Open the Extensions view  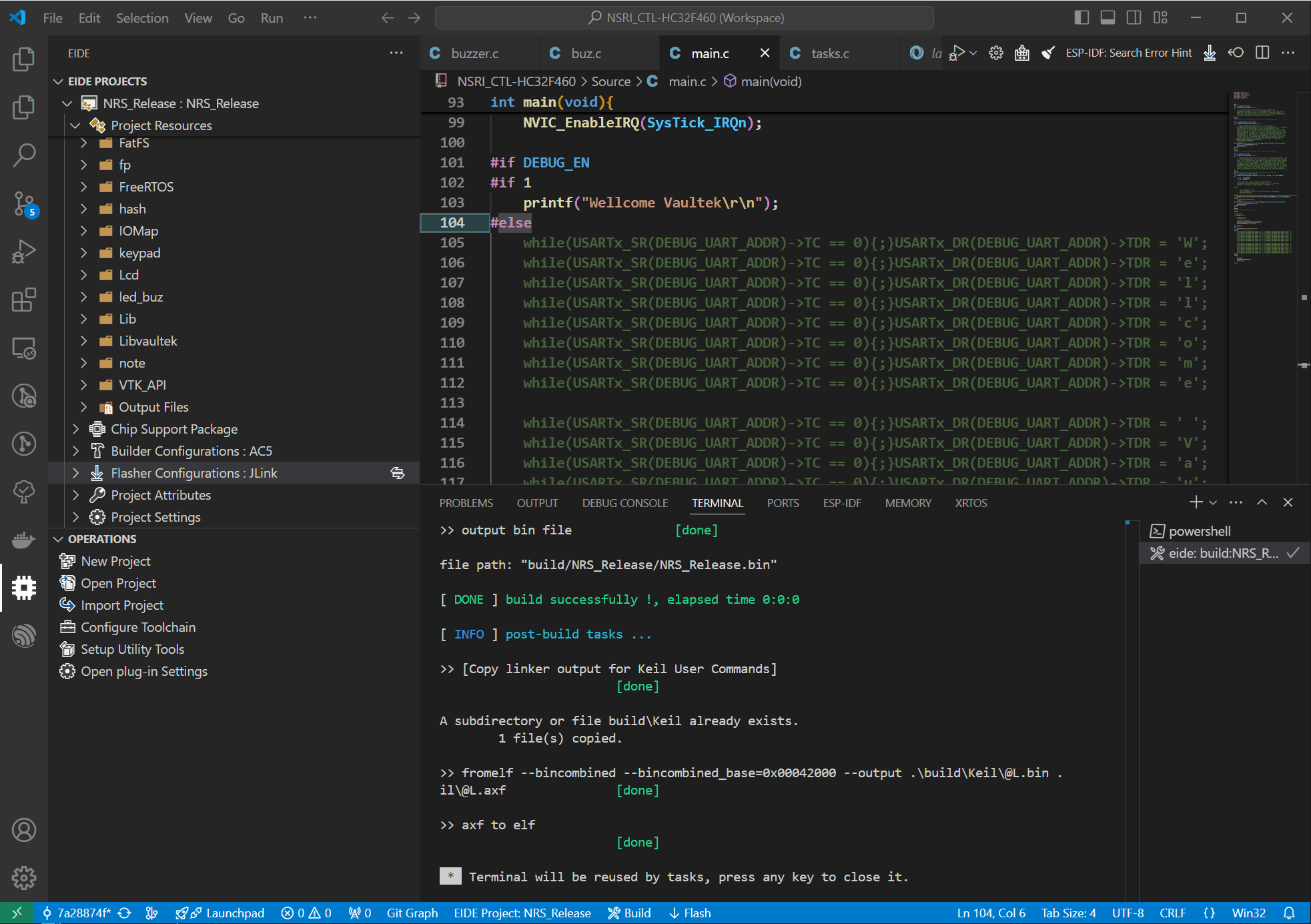coord(24,300)
